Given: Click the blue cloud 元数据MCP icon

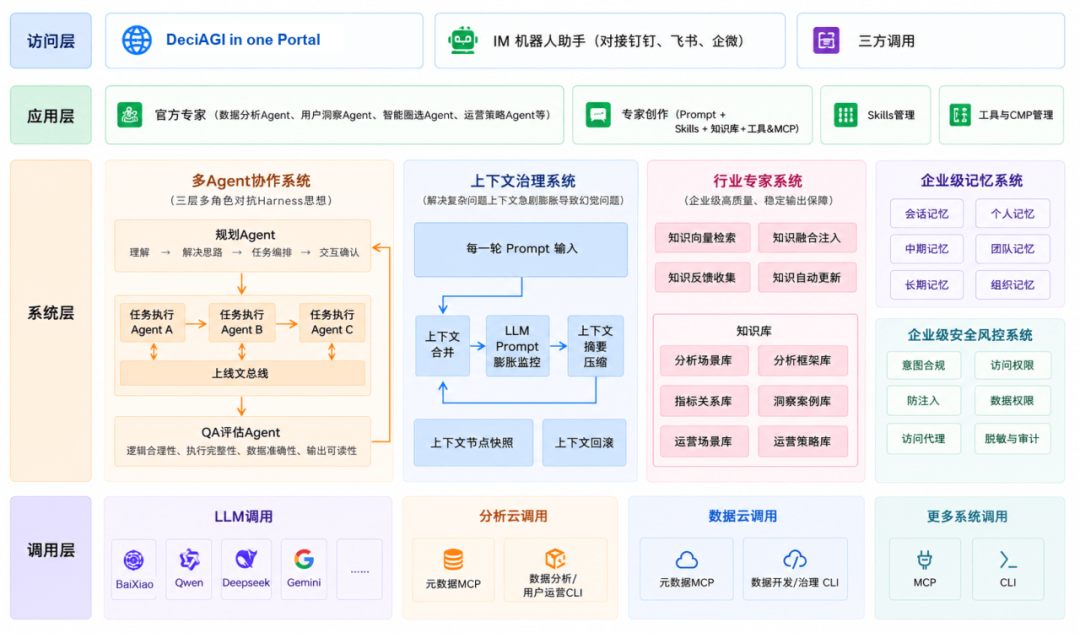Looking at the screenshot, I should pos(687,559).
